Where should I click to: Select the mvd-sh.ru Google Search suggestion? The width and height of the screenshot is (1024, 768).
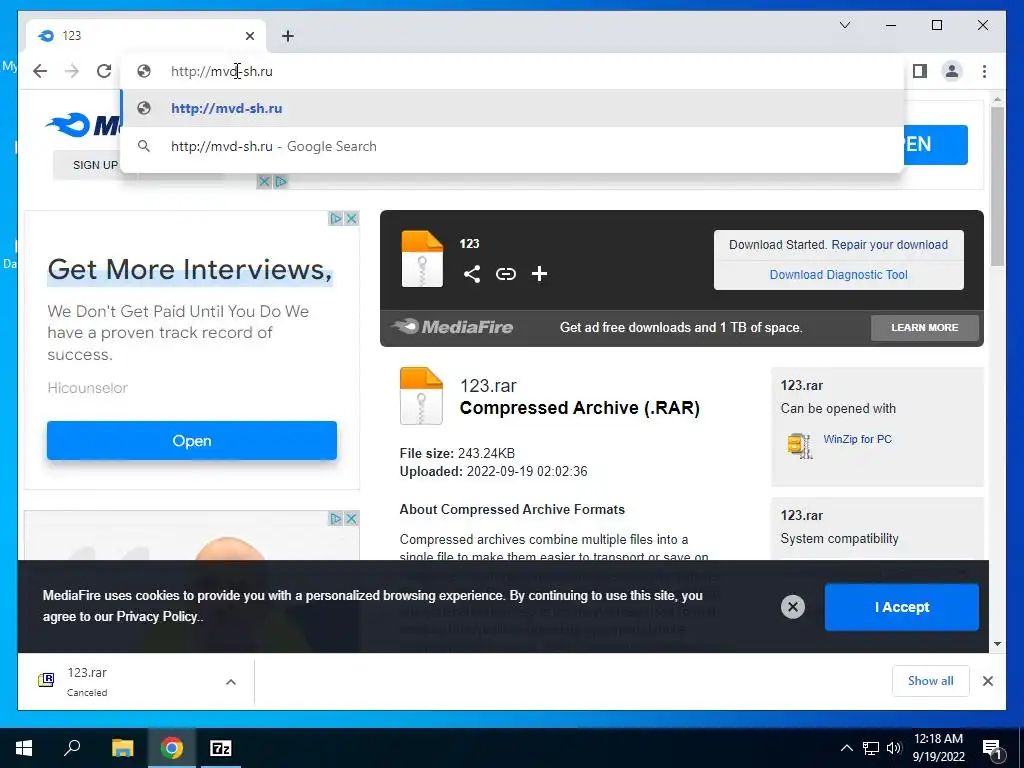[x=513, y=146]
